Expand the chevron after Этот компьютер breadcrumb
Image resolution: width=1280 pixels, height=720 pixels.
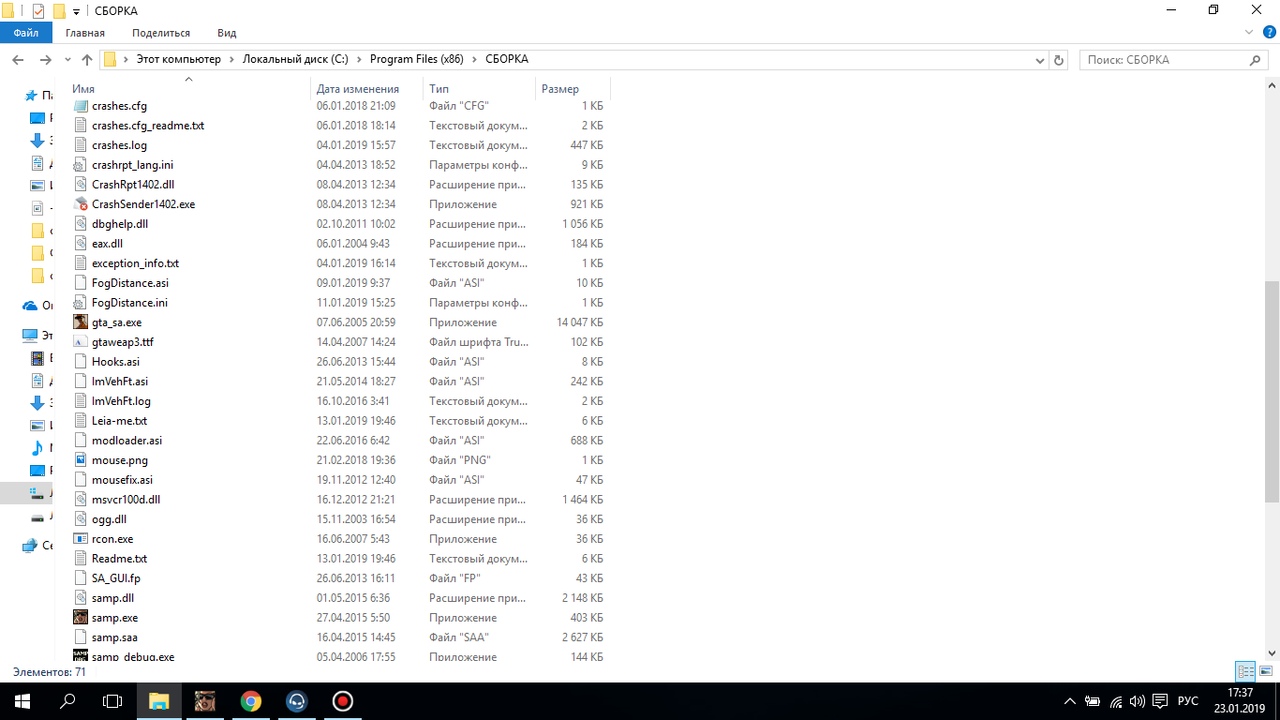(x=231, y=60)
